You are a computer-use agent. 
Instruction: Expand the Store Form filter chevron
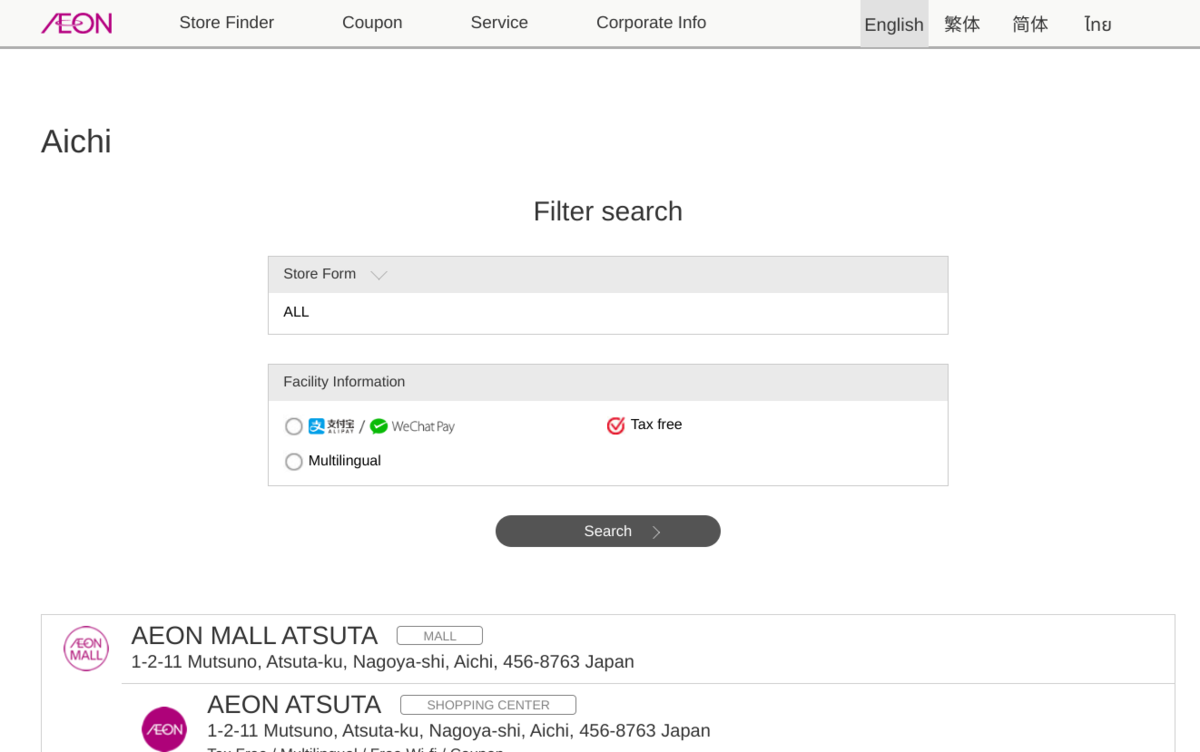coord(379,275)
